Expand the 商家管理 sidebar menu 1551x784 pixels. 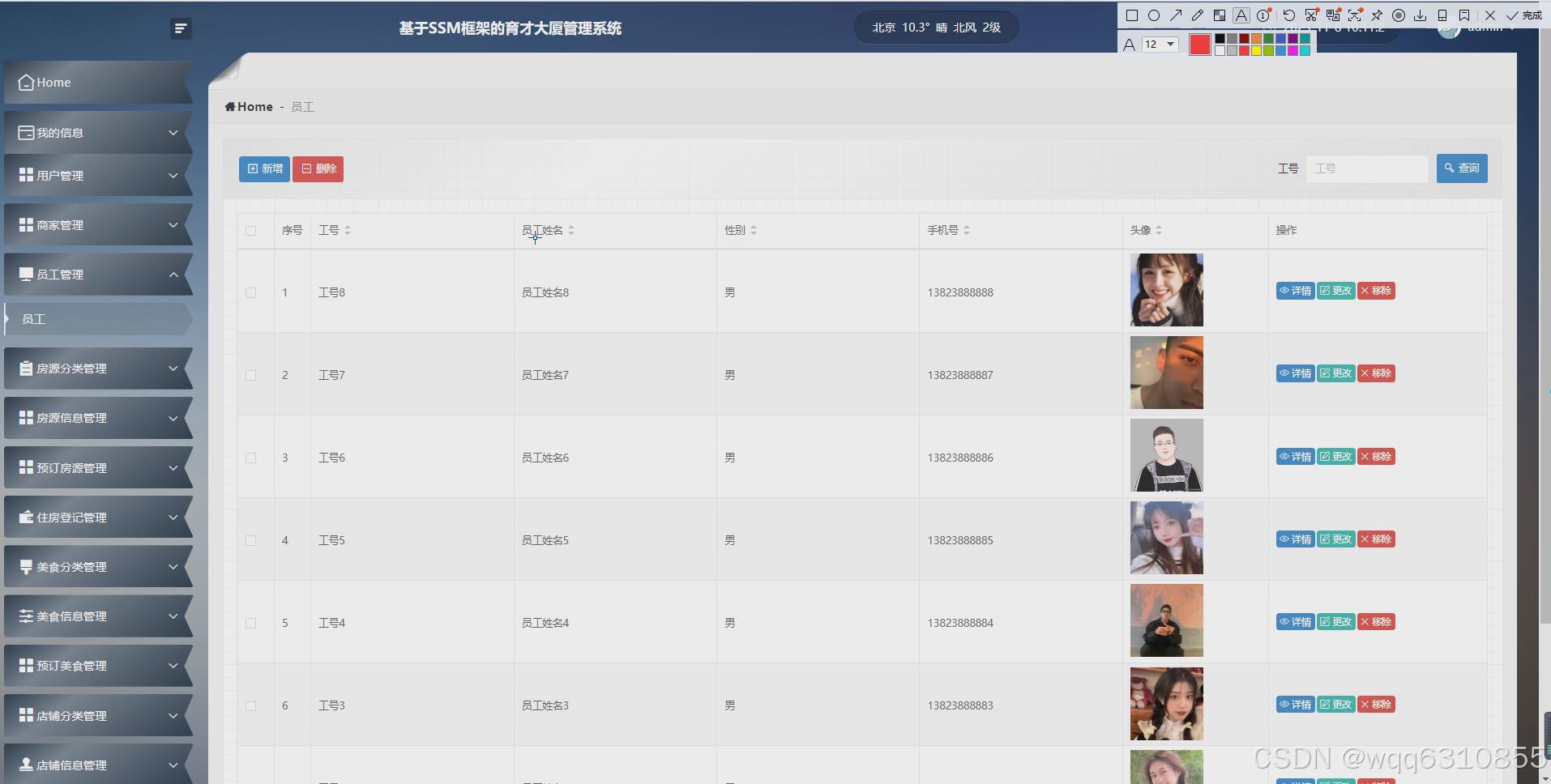point(97,225)
